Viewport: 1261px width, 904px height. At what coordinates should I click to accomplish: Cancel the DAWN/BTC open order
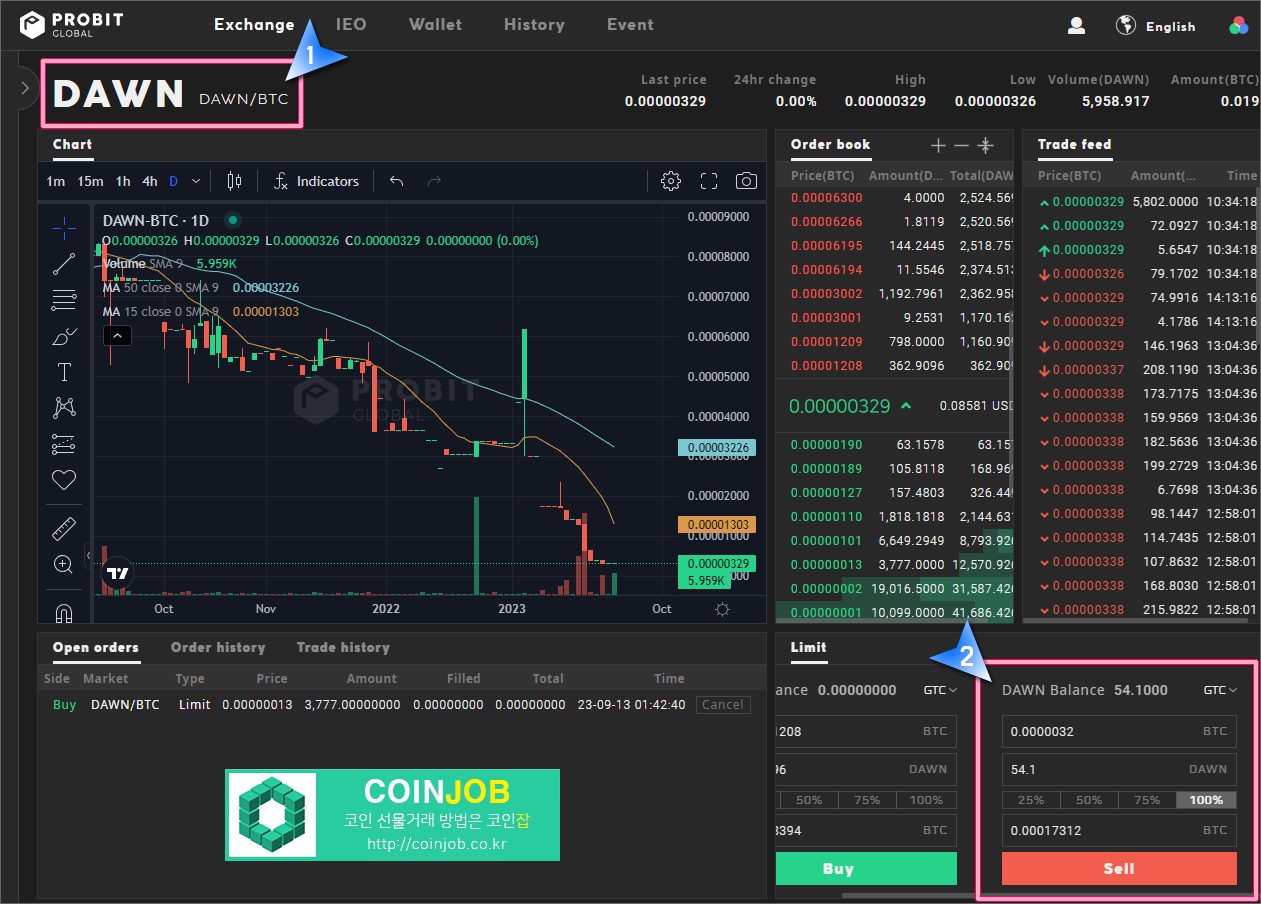click(722, 704)
